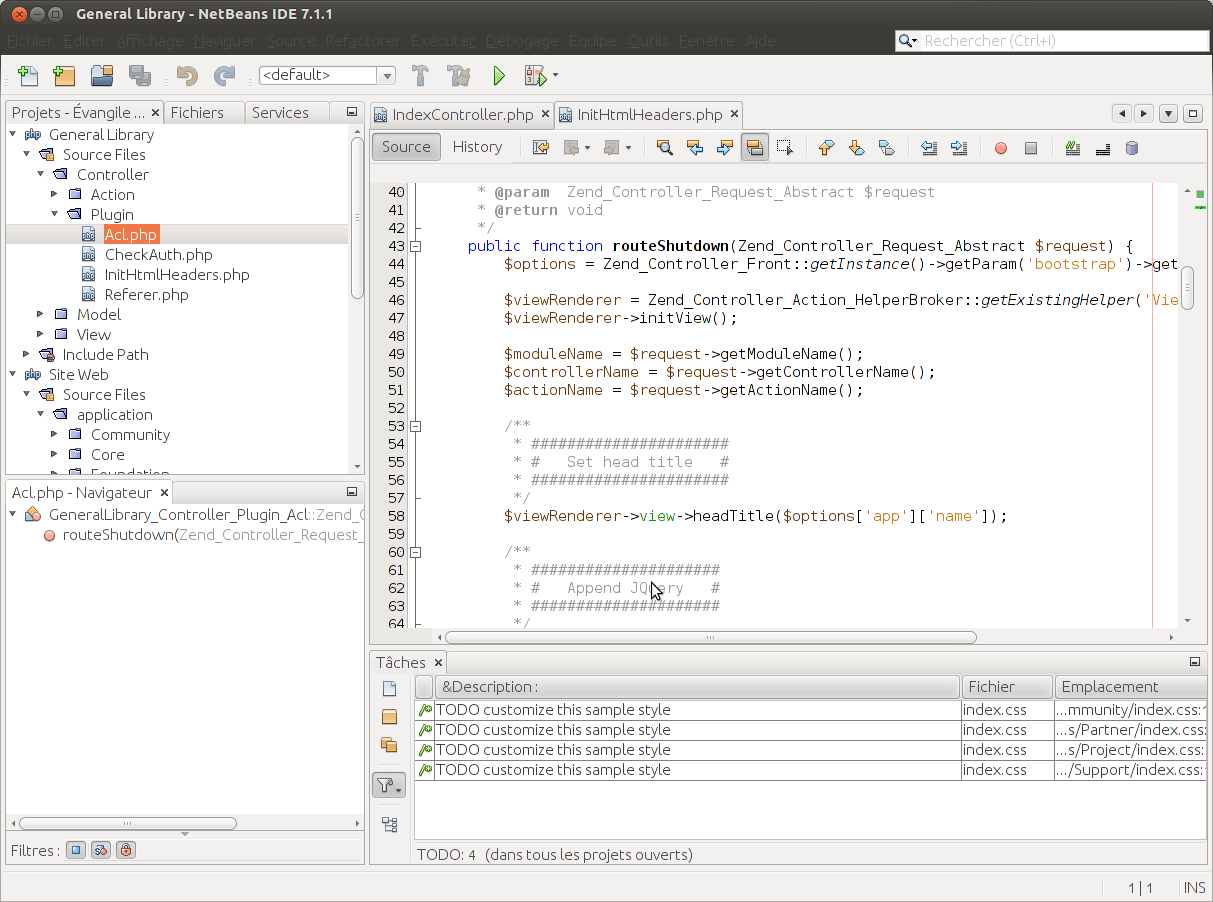Toggle the highlight search matches button

[x=753, y=147]
